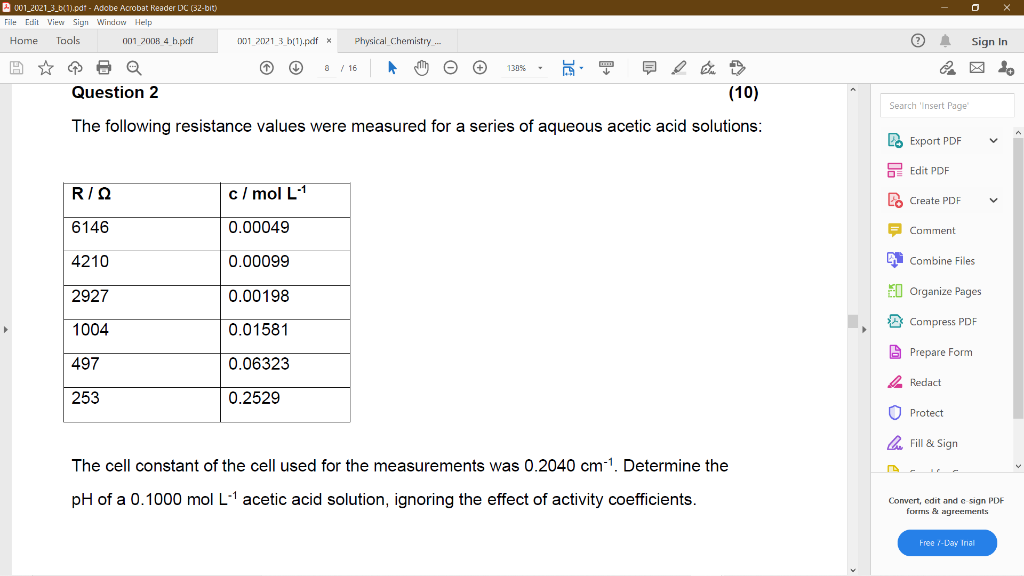Screen dimensions: 1024x576
Task: Expand Create PDF options chevron
Action: click(993, 200)
